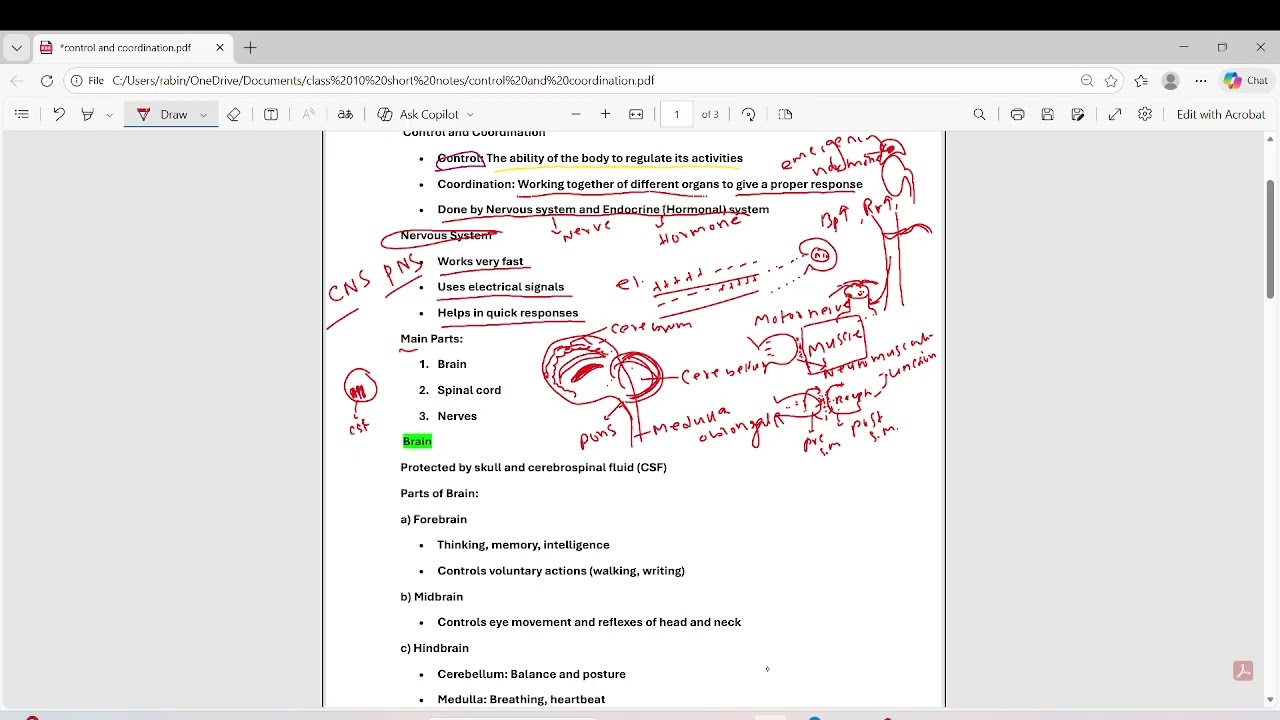Click 'b) Midbrain' heading
The width and height of the screenshot is (1280, 720).
coord(431,597)
